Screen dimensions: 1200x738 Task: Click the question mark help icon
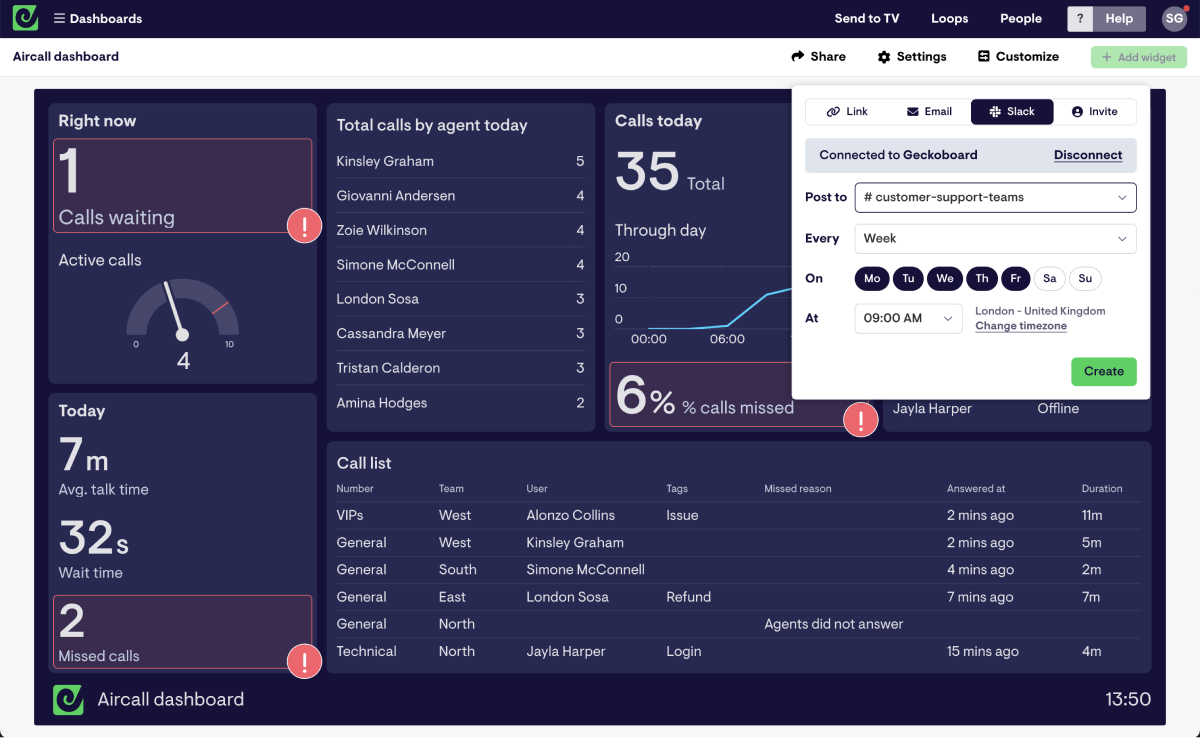(1079, 19)
